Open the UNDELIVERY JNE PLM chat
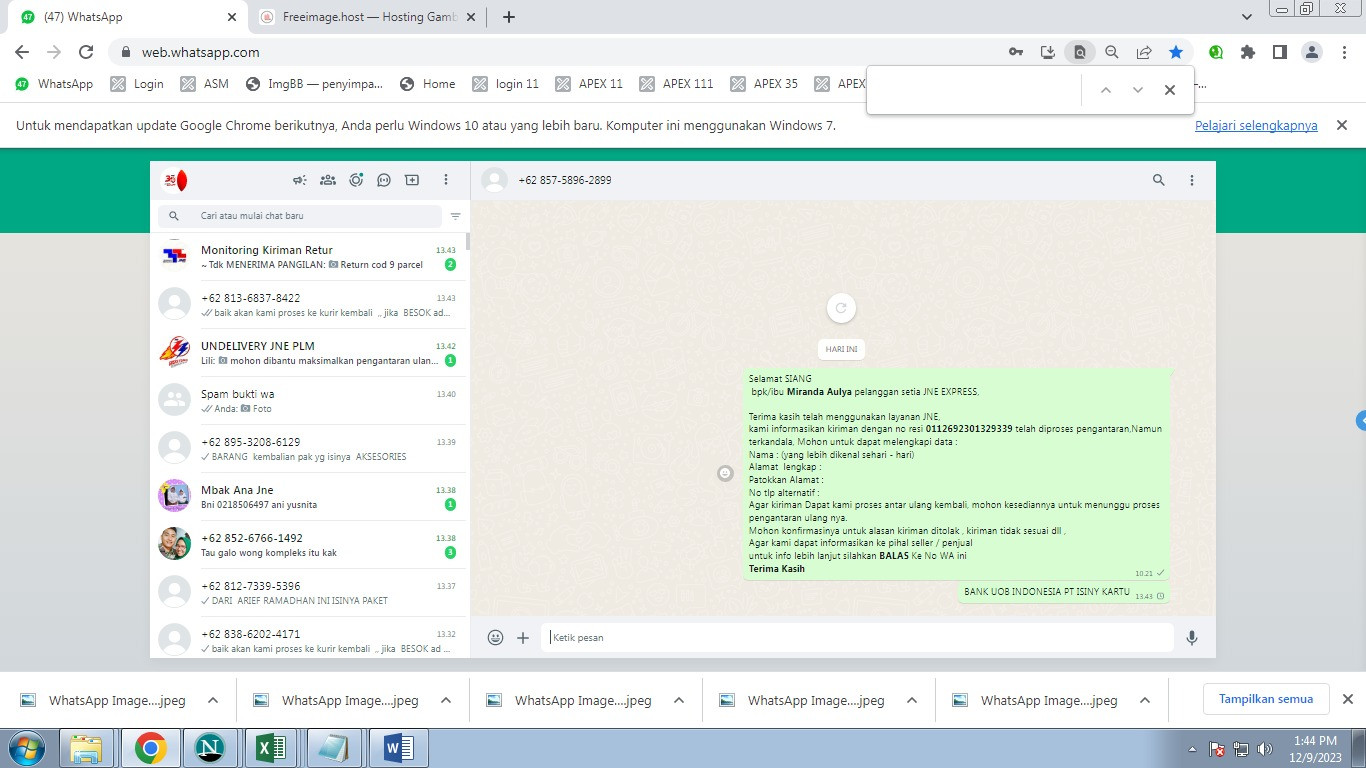 pos(309,353)
